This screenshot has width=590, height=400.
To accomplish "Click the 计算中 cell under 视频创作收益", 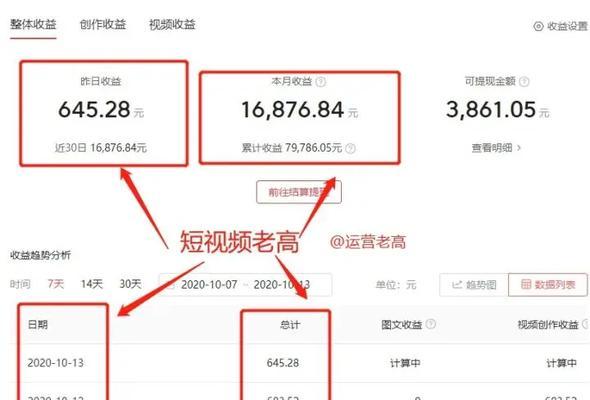I will (561, 363).
